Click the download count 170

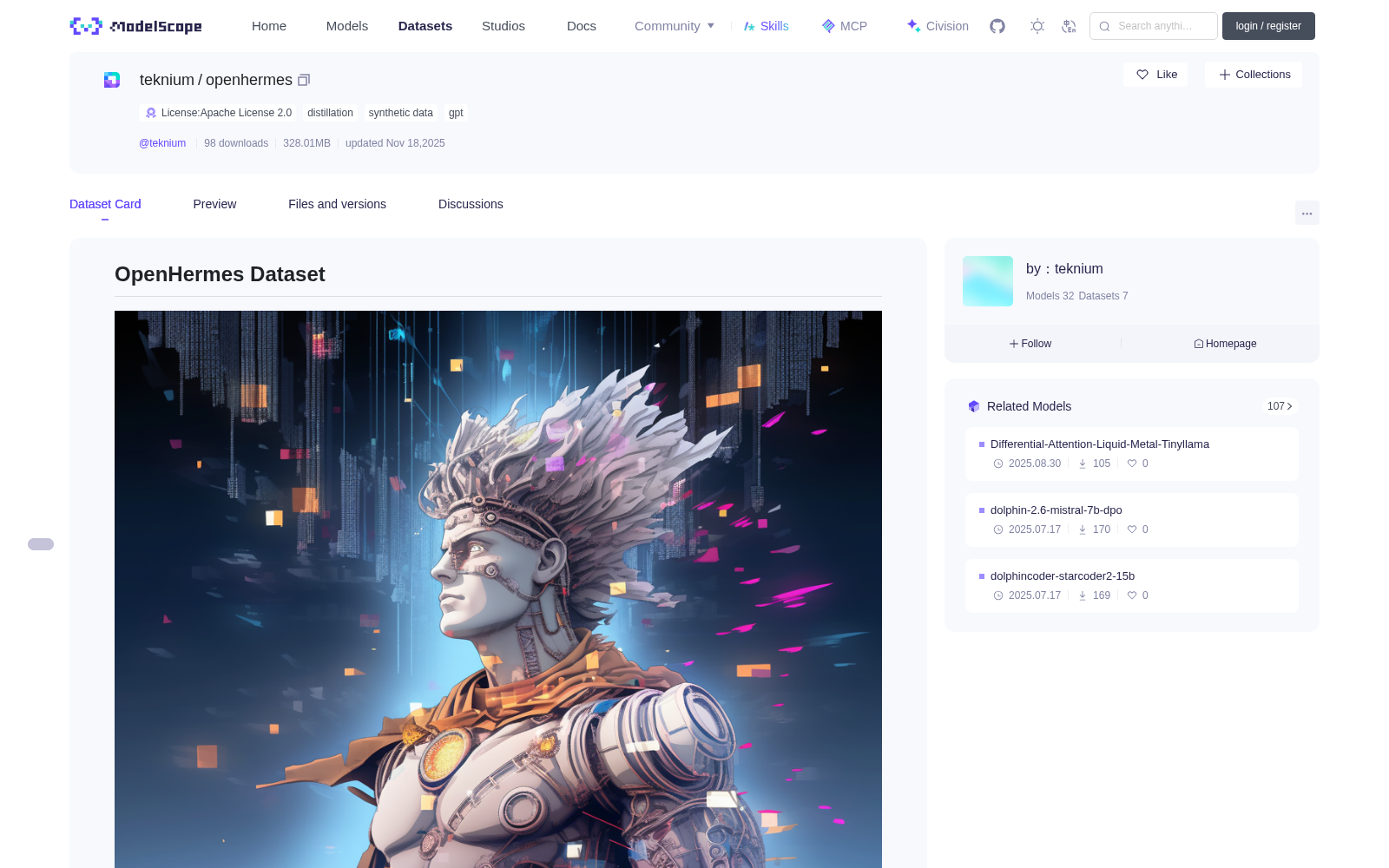coord(1102,529)
